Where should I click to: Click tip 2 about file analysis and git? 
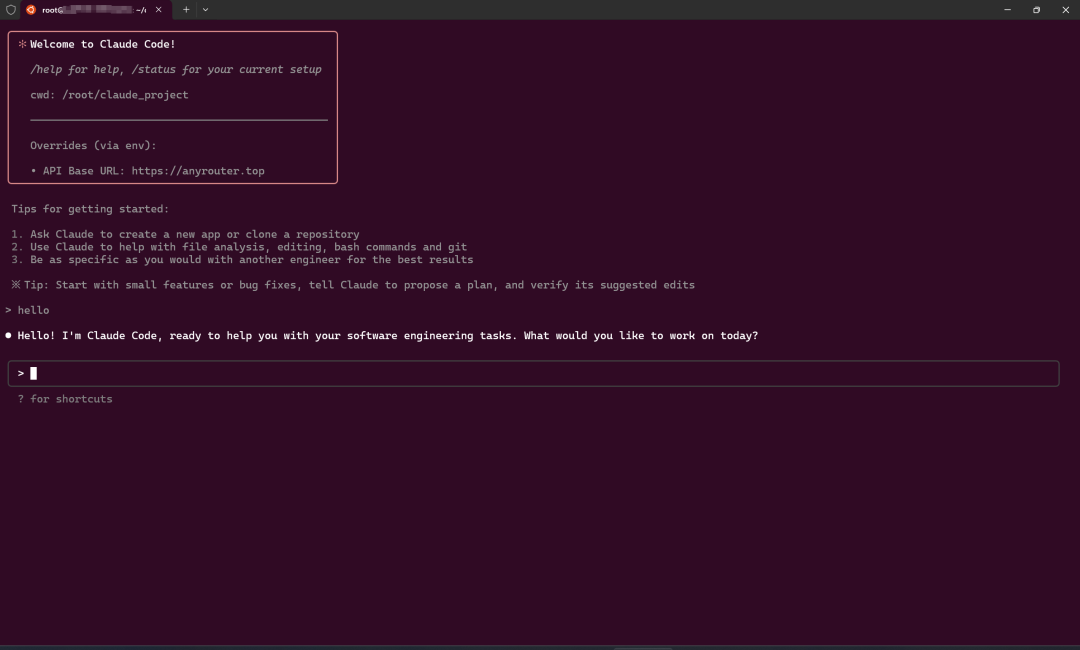[239, 247]
